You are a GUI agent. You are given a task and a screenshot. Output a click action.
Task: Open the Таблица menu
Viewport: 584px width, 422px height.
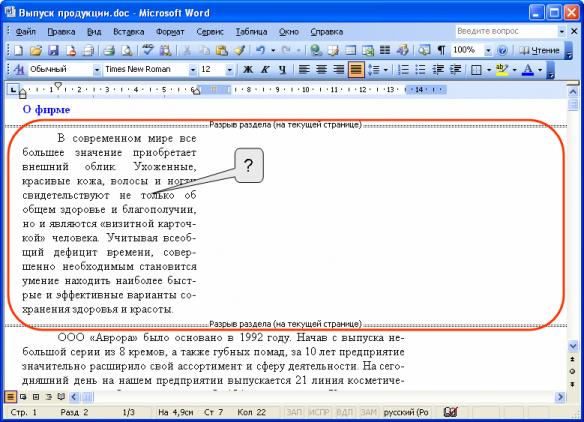click(x=251, y=32)
